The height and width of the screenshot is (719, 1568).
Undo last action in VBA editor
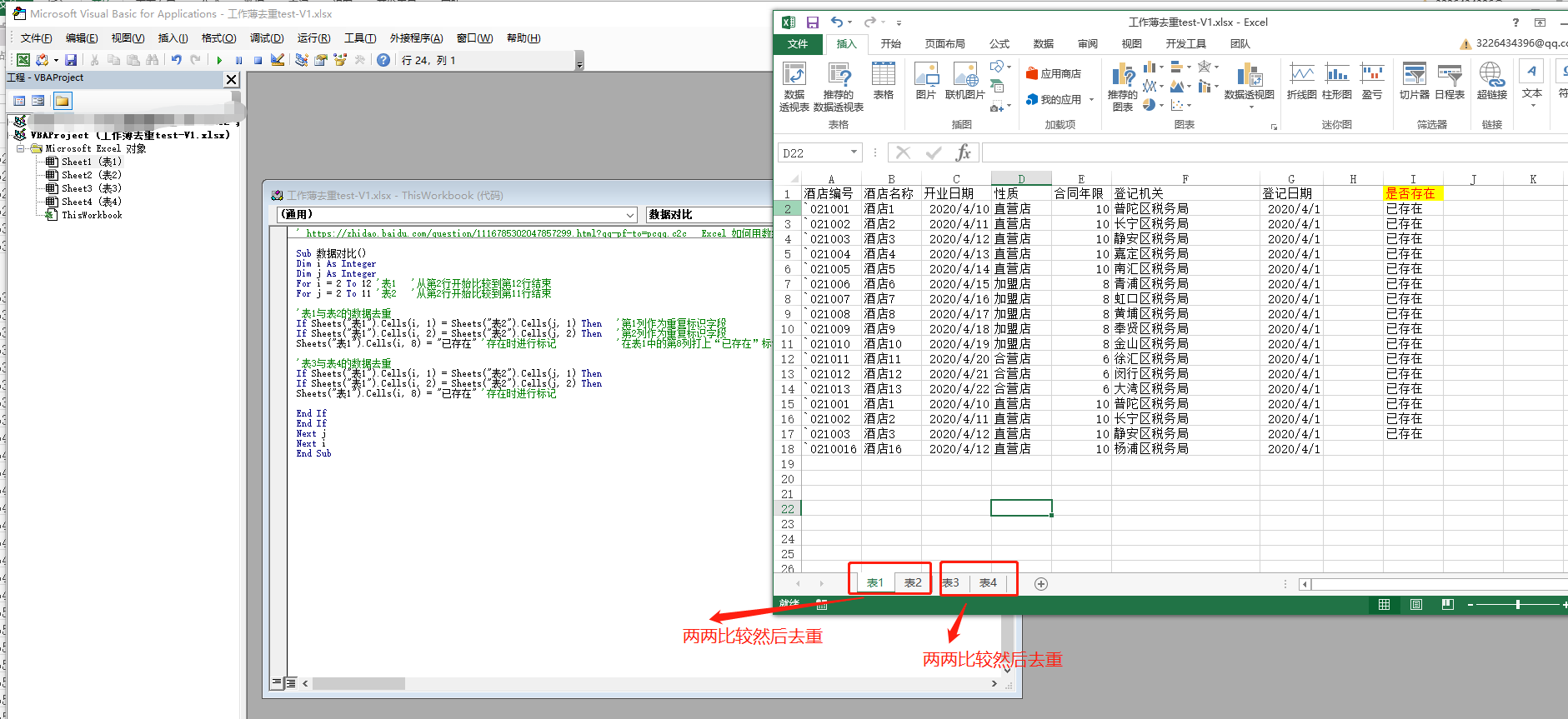pyautogui.click(x=177, y=60)
